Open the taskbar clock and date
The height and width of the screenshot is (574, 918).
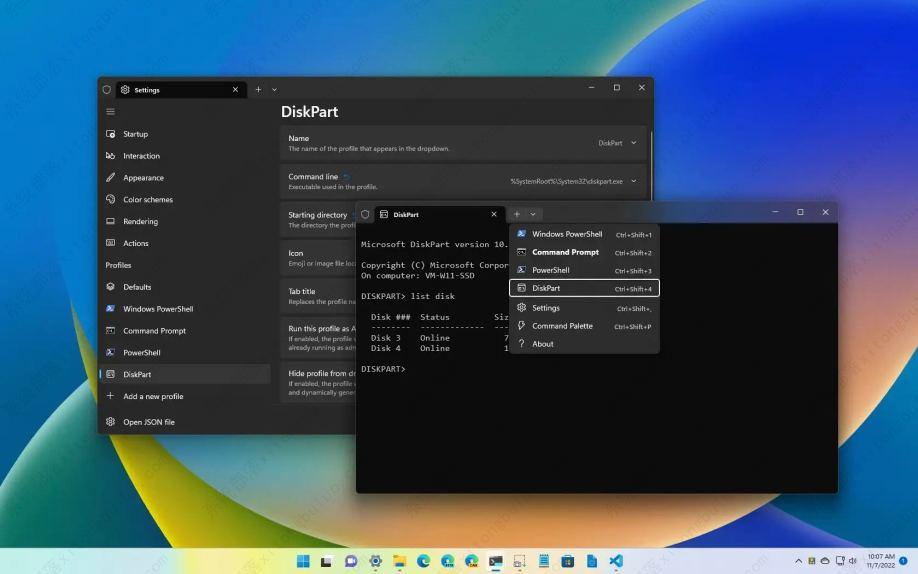click(881, 561)
